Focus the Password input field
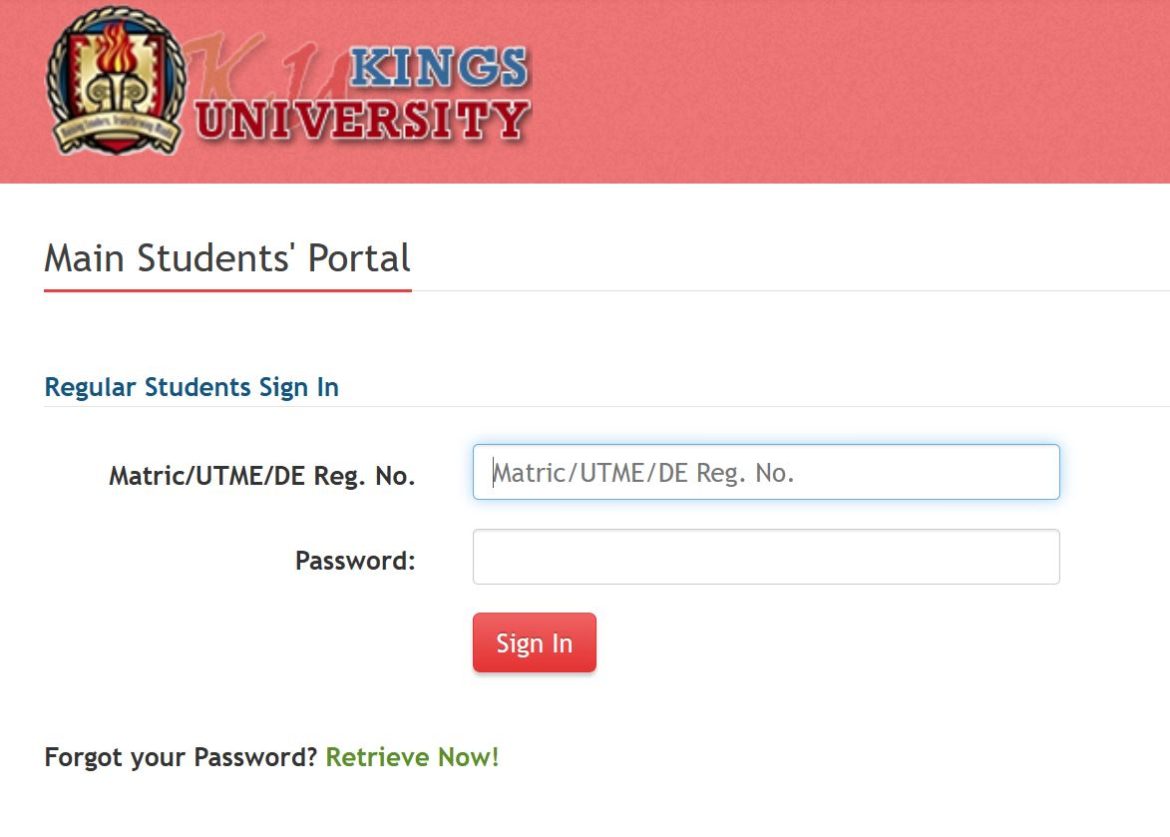 (765, 557)
